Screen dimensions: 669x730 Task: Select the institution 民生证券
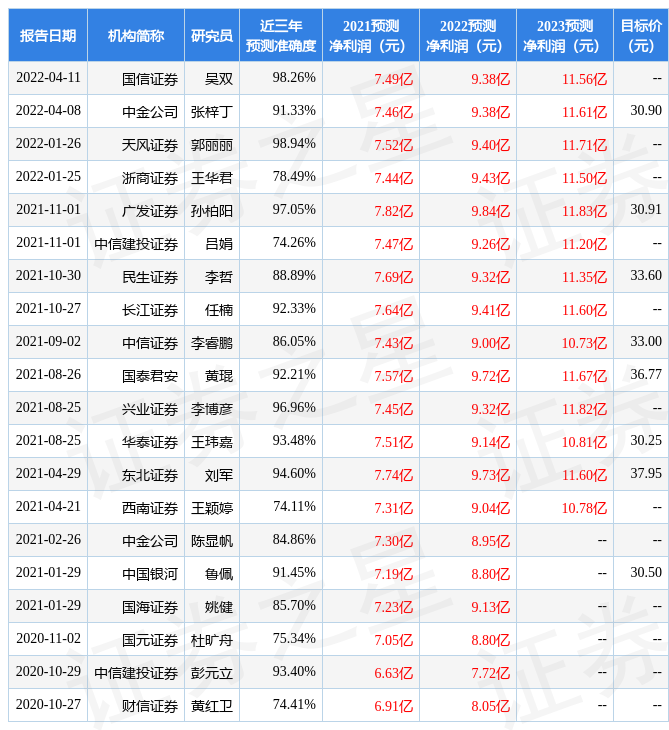pos(150,277)
